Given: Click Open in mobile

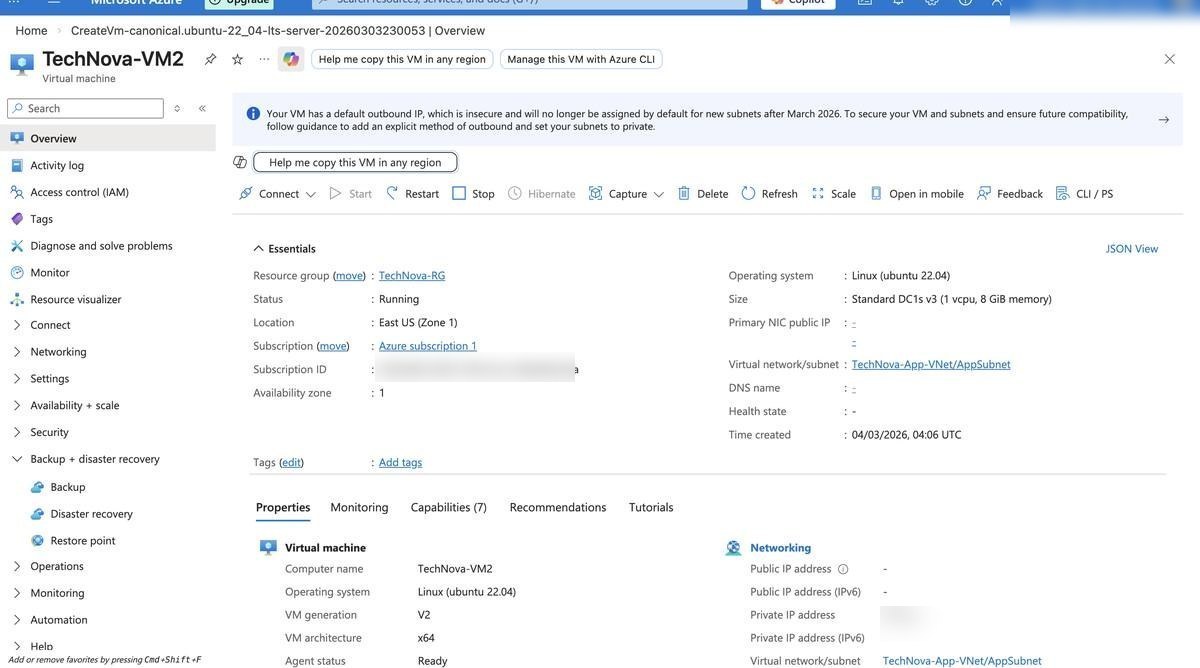Looking at the screenshot, I should pyautogui.click(x=916, y=193).
